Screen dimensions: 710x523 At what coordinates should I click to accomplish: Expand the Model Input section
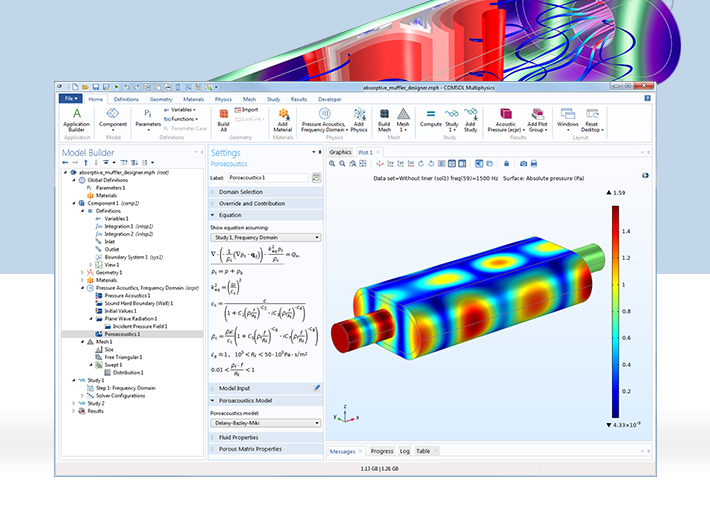click(266, 388)
